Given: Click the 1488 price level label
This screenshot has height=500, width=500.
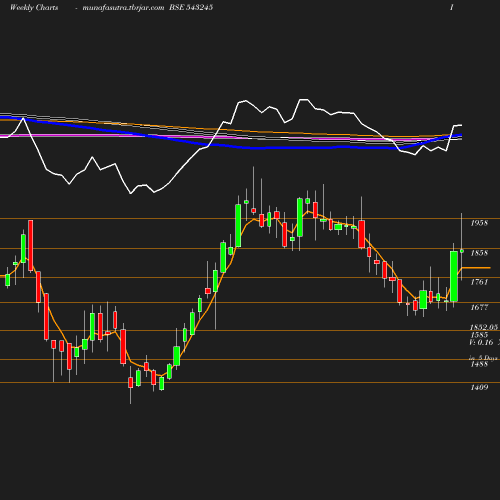Looking at the screenshot, I should click(x=479, y=364).
